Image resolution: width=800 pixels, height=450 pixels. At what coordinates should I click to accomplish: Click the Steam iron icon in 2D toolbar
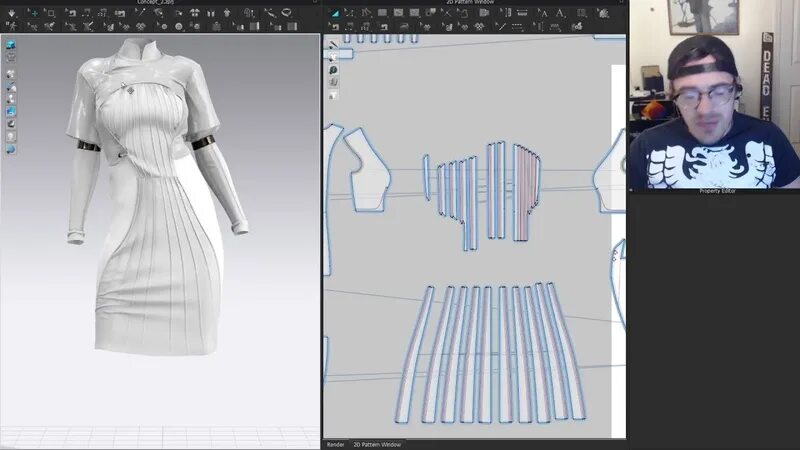[404, 27]
